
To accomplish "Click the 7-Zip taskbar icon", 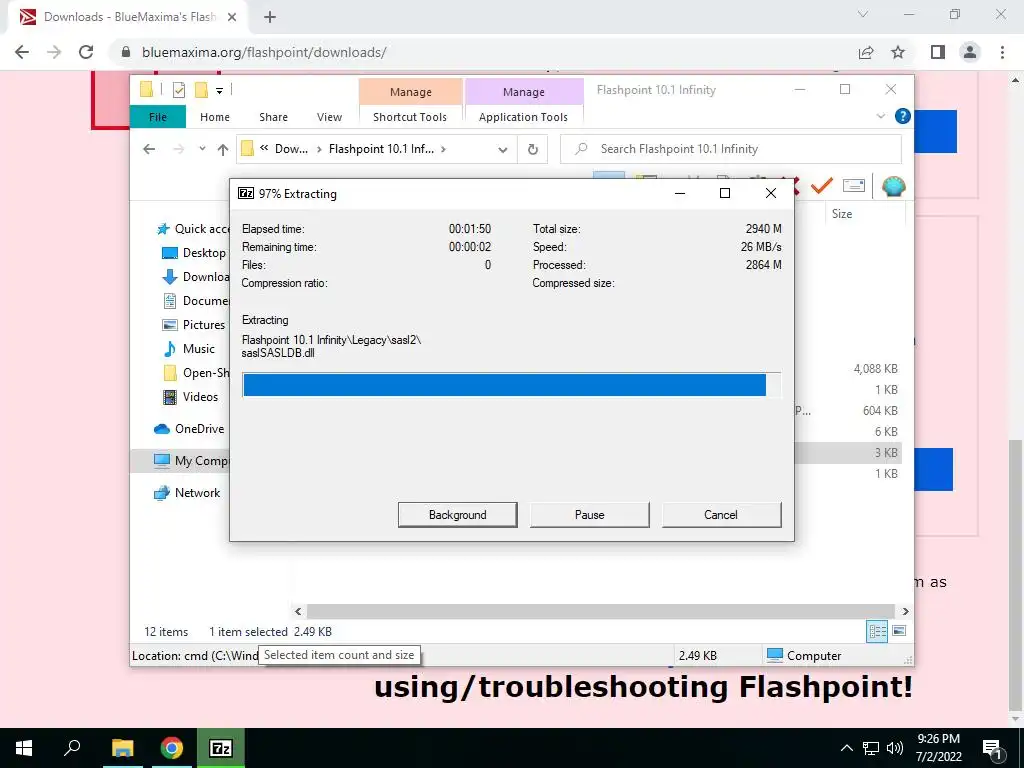I will tap(221, 748).
